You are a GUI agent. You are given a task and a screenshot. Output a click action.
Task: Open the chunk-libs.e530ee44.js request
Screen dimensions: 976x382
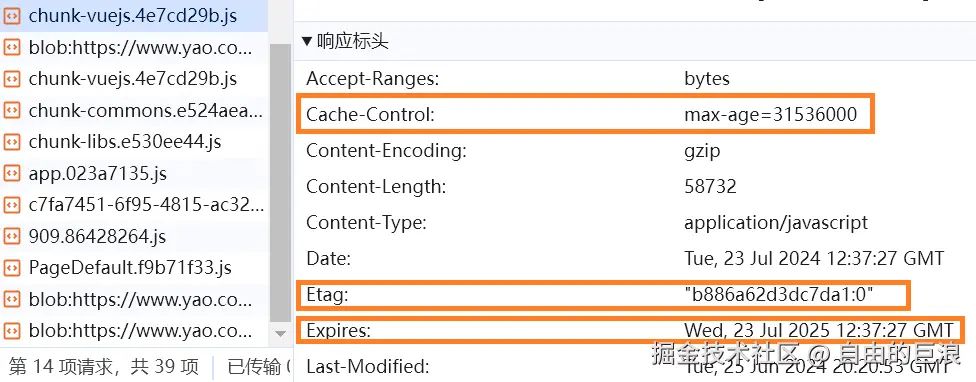tap(125, 142)
